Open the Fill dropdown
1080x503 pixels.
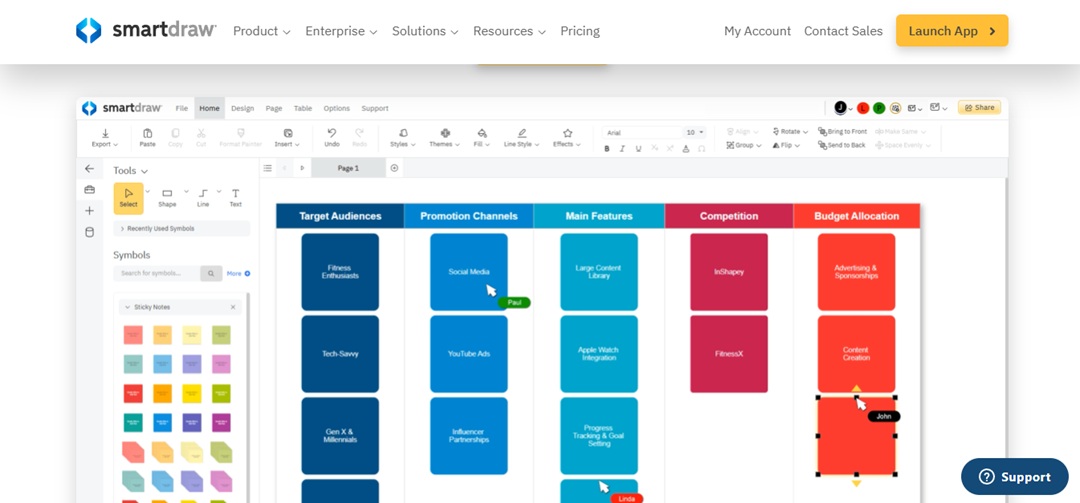pyautogui.click(x=482, y=138)
